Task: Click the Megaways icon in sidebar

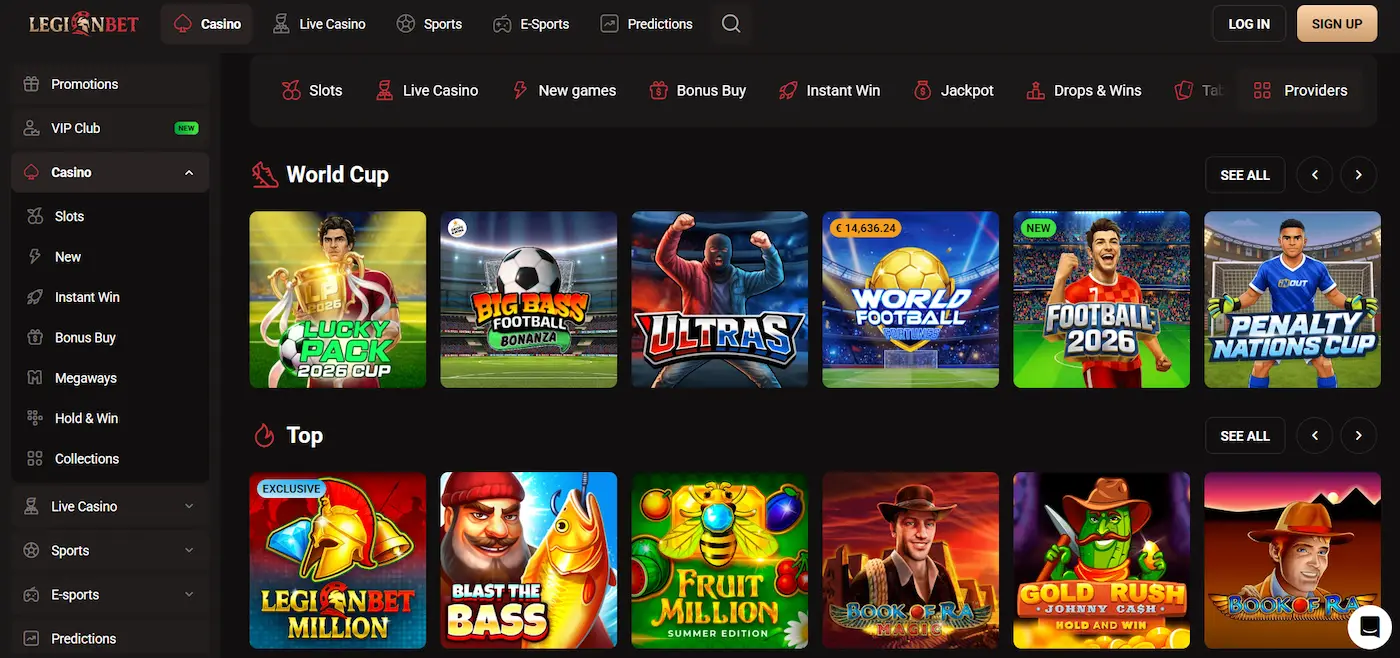Action: (x=35, y=378)
